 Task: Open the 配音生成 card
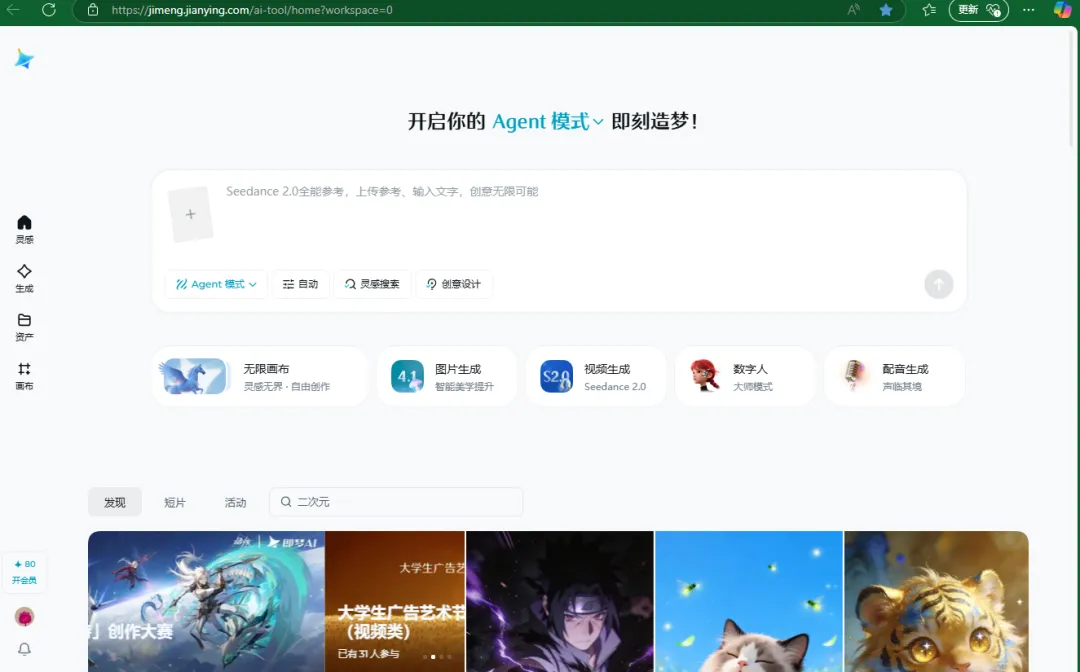[894, 377]
